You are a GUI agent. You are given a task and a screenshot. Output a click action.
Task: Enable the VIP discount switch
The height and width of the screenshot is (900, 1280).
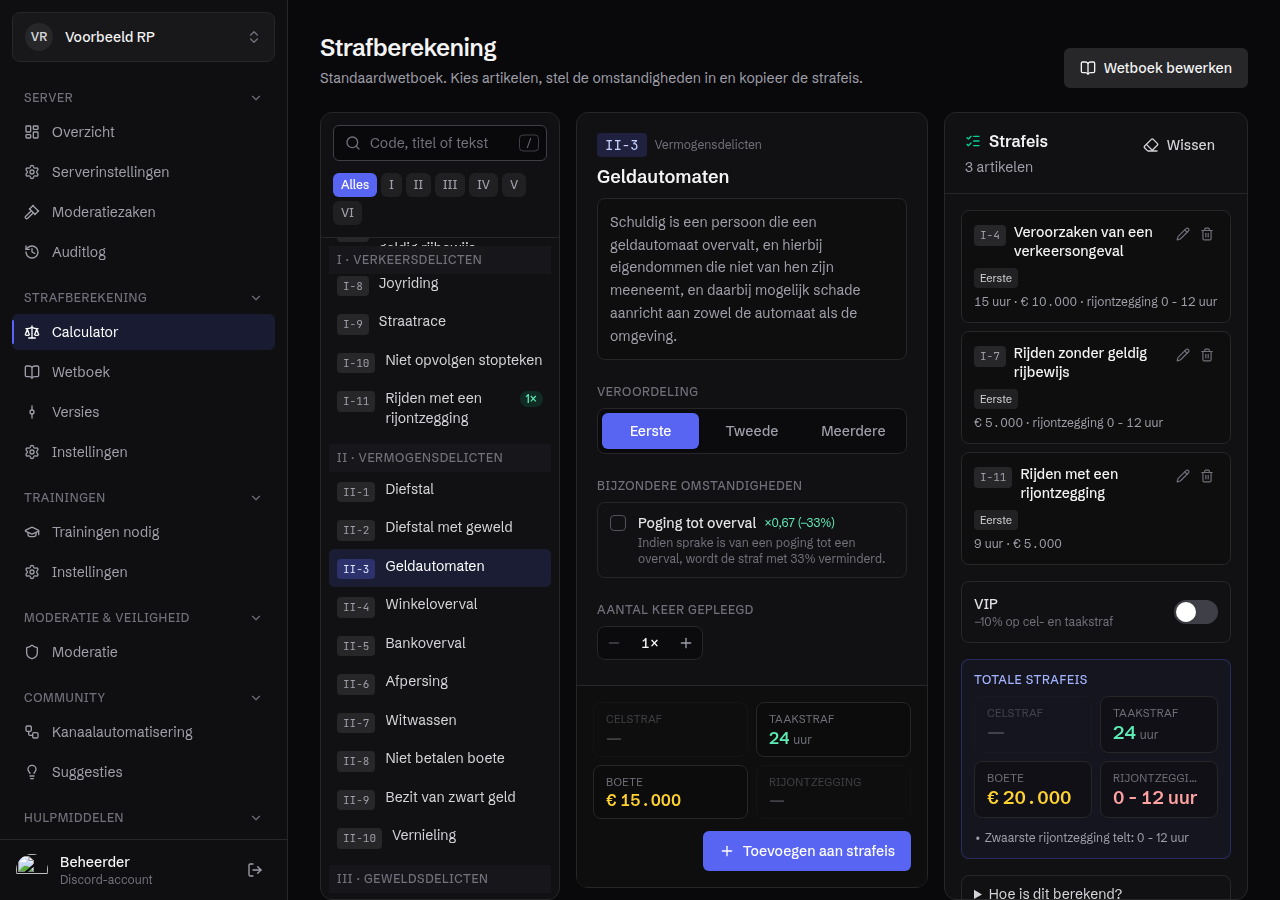click(x=1196, y=612)
